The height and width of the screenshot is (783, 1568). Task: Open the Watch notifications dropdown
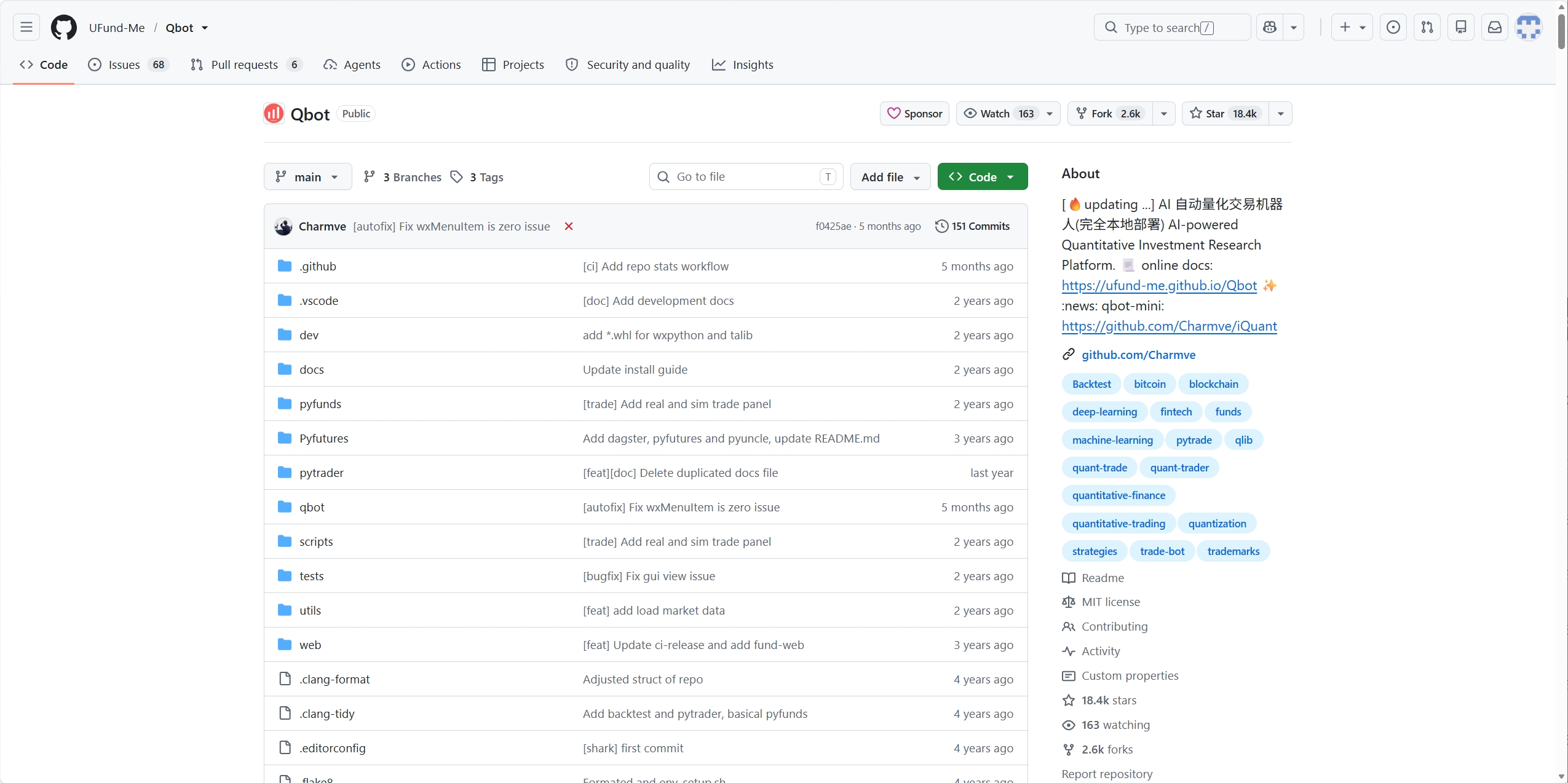coord(1008,114)
